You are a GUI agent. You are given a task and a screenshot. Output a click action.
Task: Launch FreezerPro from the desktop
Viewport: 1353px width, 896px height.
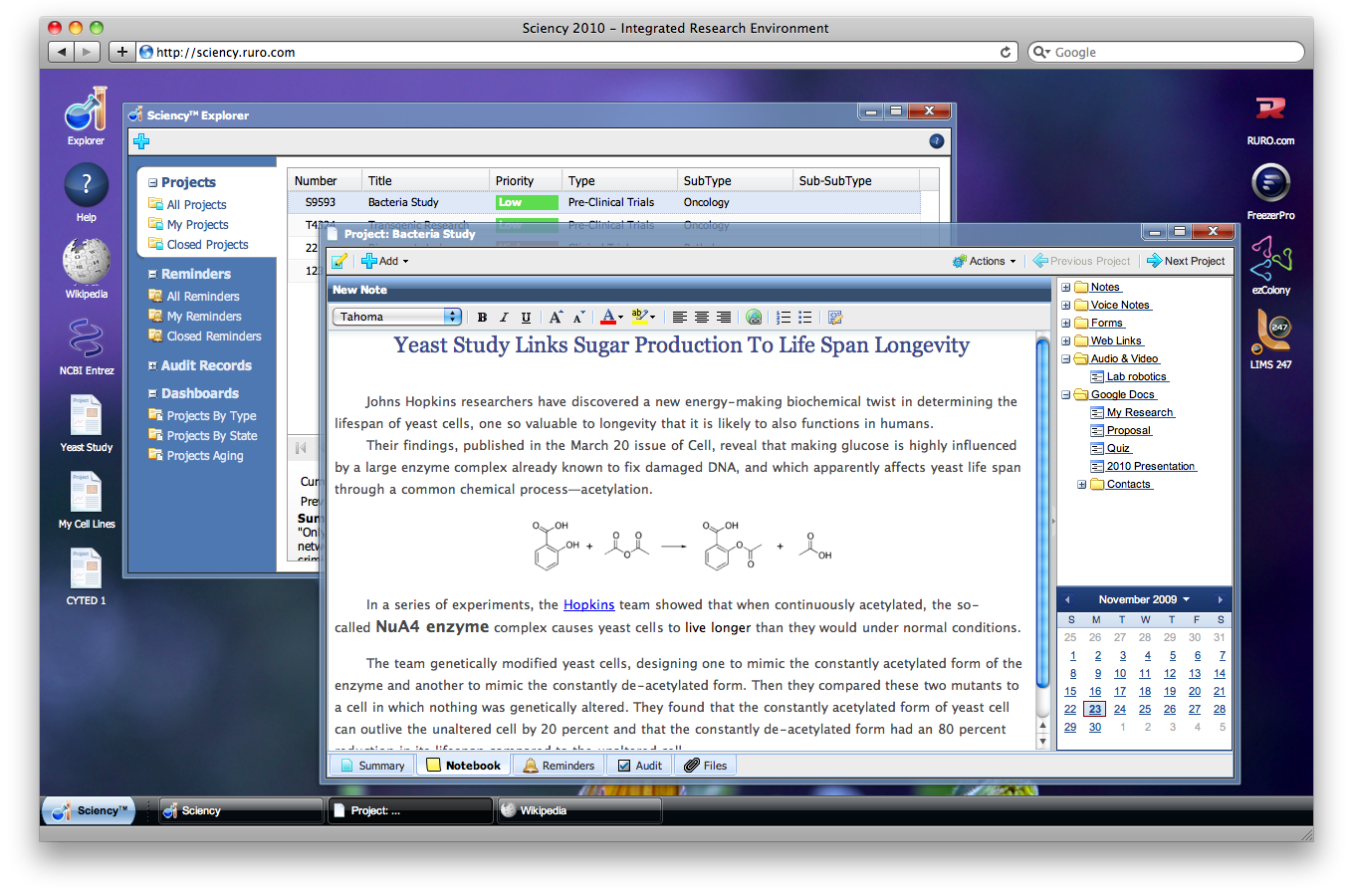point(1270,192)
